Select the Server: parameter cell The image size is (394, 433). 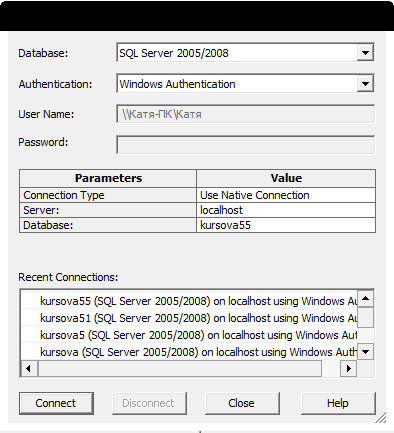(108, 210)
